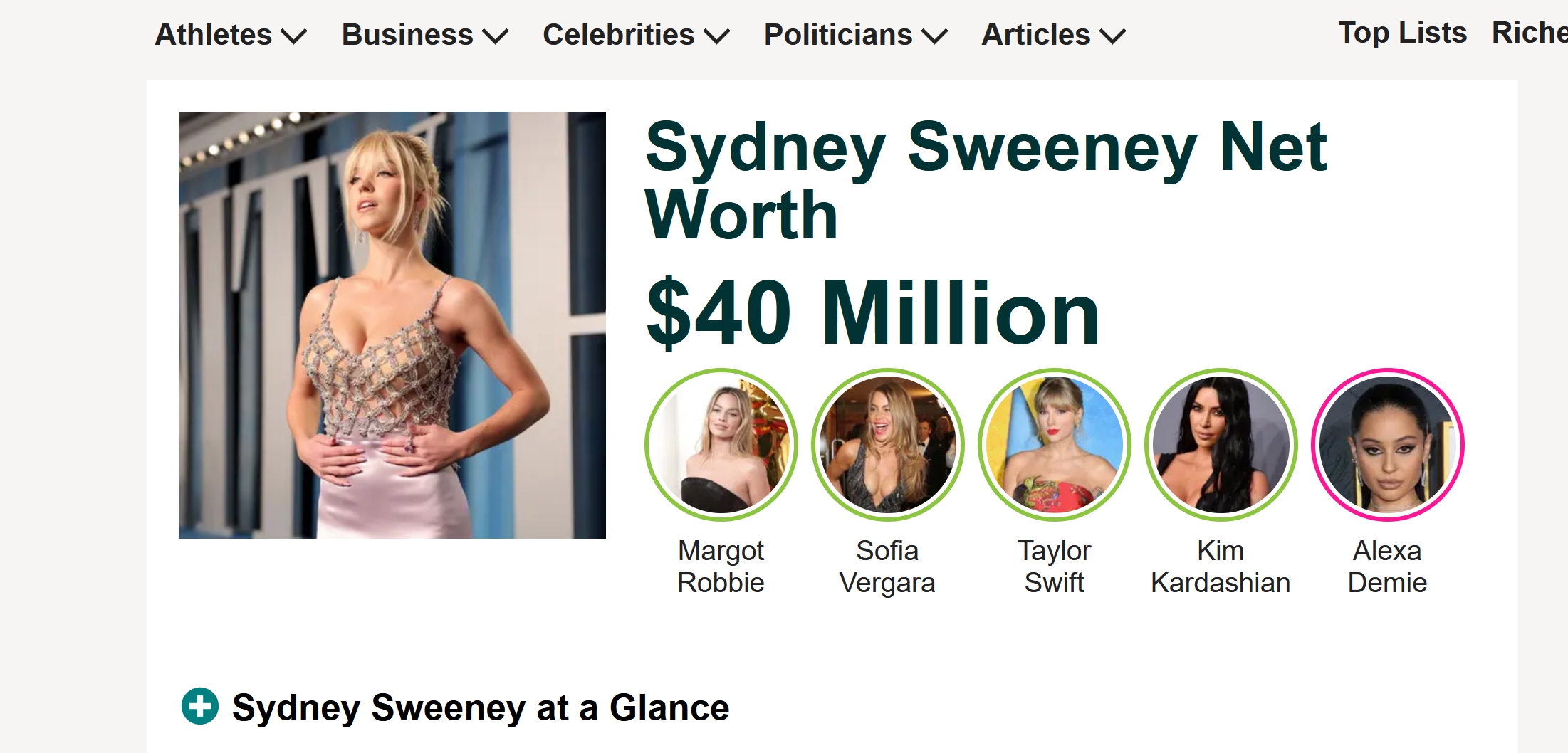The height and width of the screenshot is (753, 1568).
Task: Open the Athletes dropdown menu
Action: [x=231, y=35]
